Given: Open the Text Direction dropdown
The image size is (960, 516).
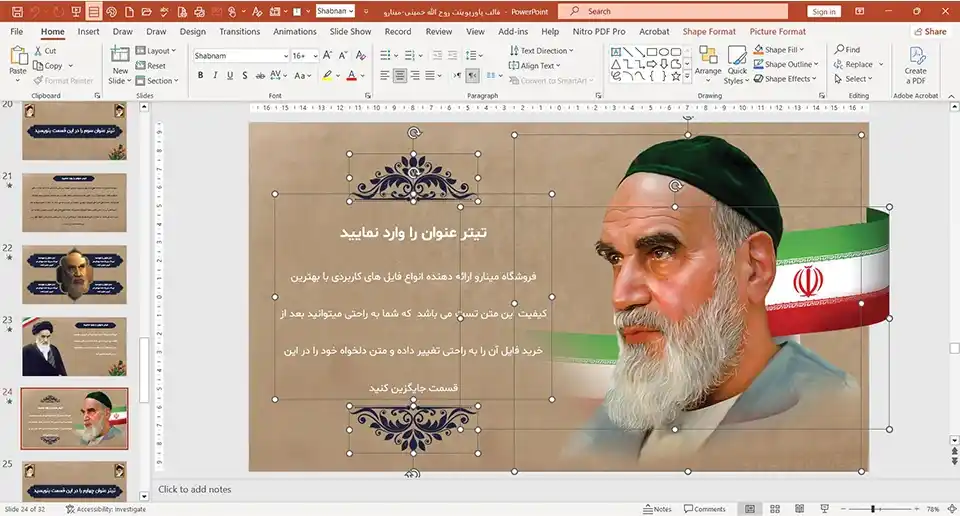Looking at the screenshot, I should 542,51.
